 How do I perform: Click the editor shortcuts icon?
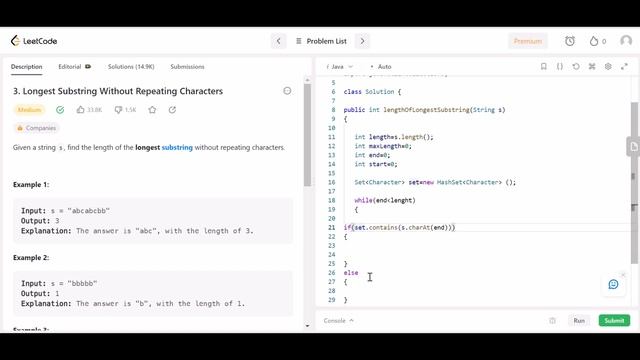(x=592, y=66)
